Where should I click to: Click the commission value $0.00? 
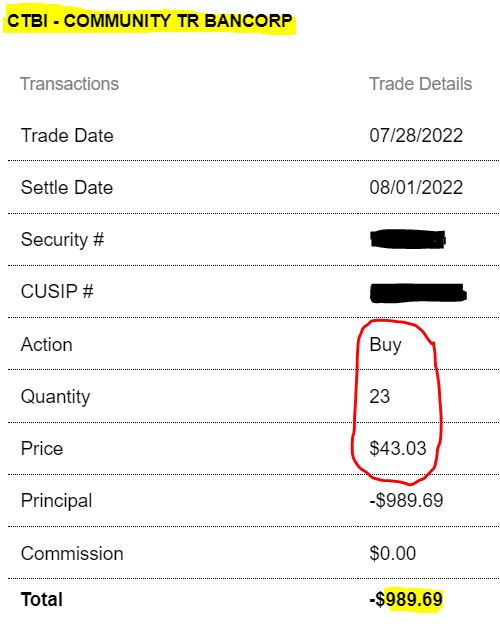(x=392, y=553)
